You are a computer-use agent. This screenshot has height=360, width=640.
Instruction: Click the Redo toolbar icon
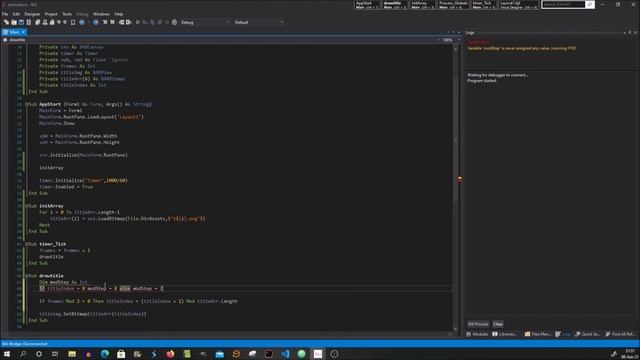click(x=65, y=22)
